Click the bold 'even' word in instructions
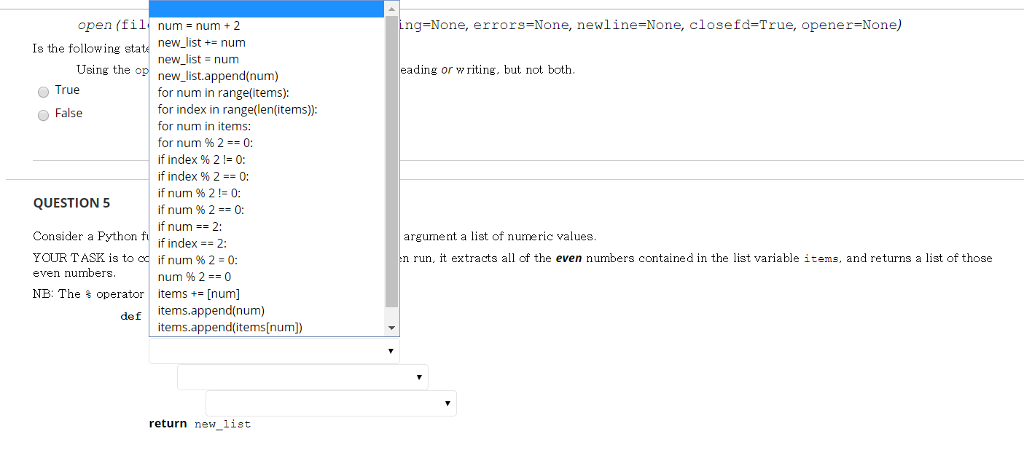 click(569, 258)
